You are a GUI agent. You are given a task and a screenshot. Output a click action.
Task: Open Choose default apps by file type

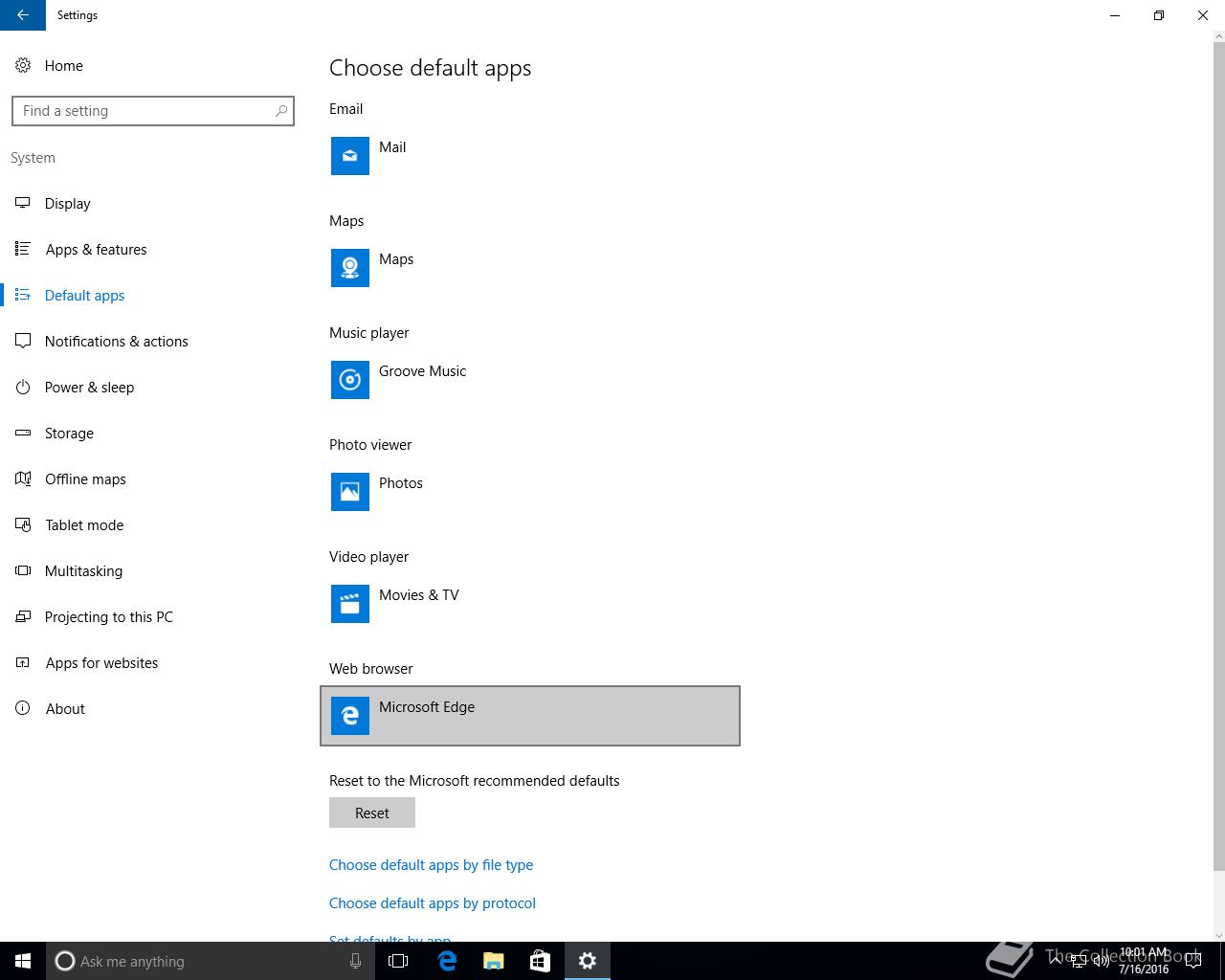click(x=431, y=864)
